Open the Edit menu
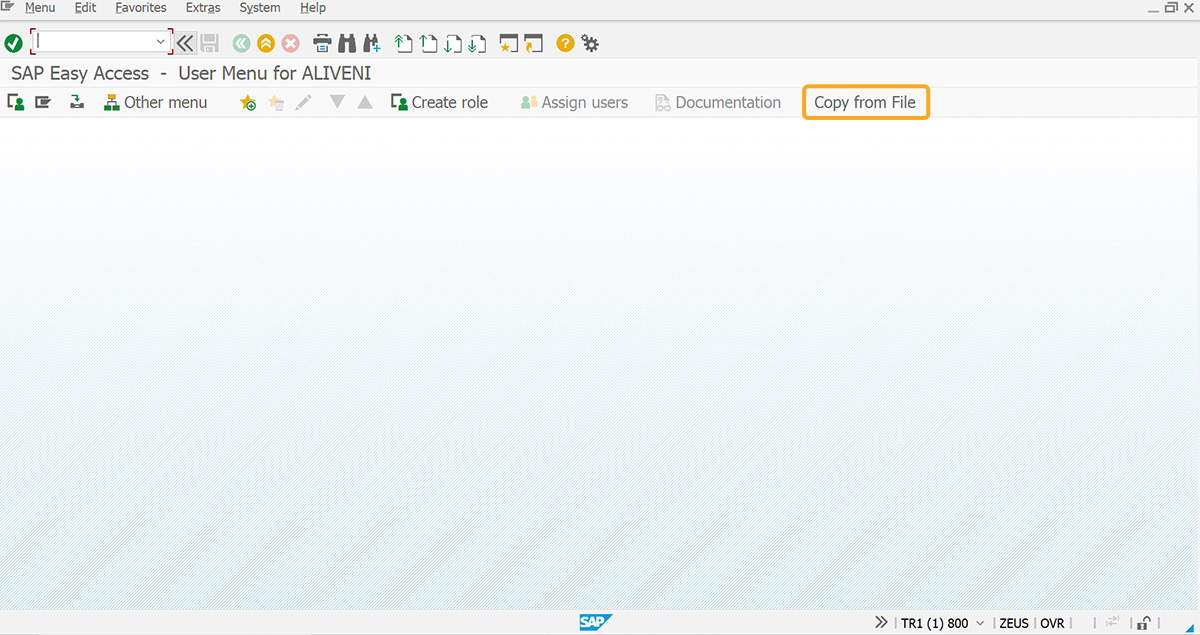The width and height of the screenshot is (1200, 635). tap(85, 8)
